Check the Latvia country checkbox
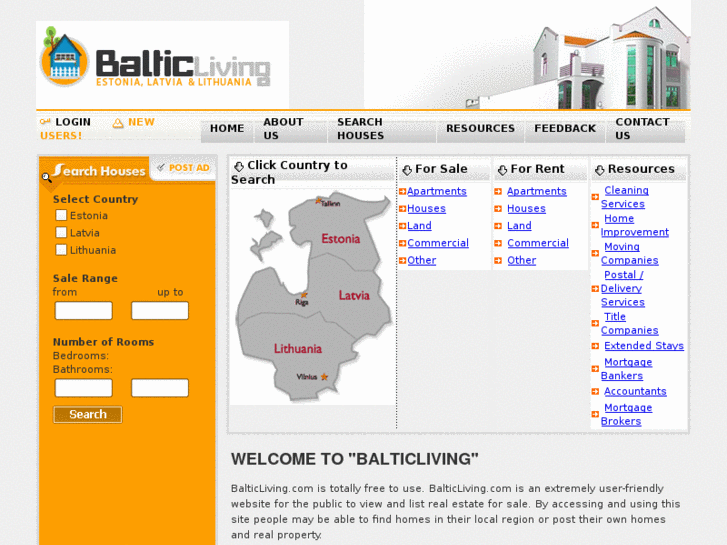The image size is (727, 545). pyautogui.click(x=61, y=232)
